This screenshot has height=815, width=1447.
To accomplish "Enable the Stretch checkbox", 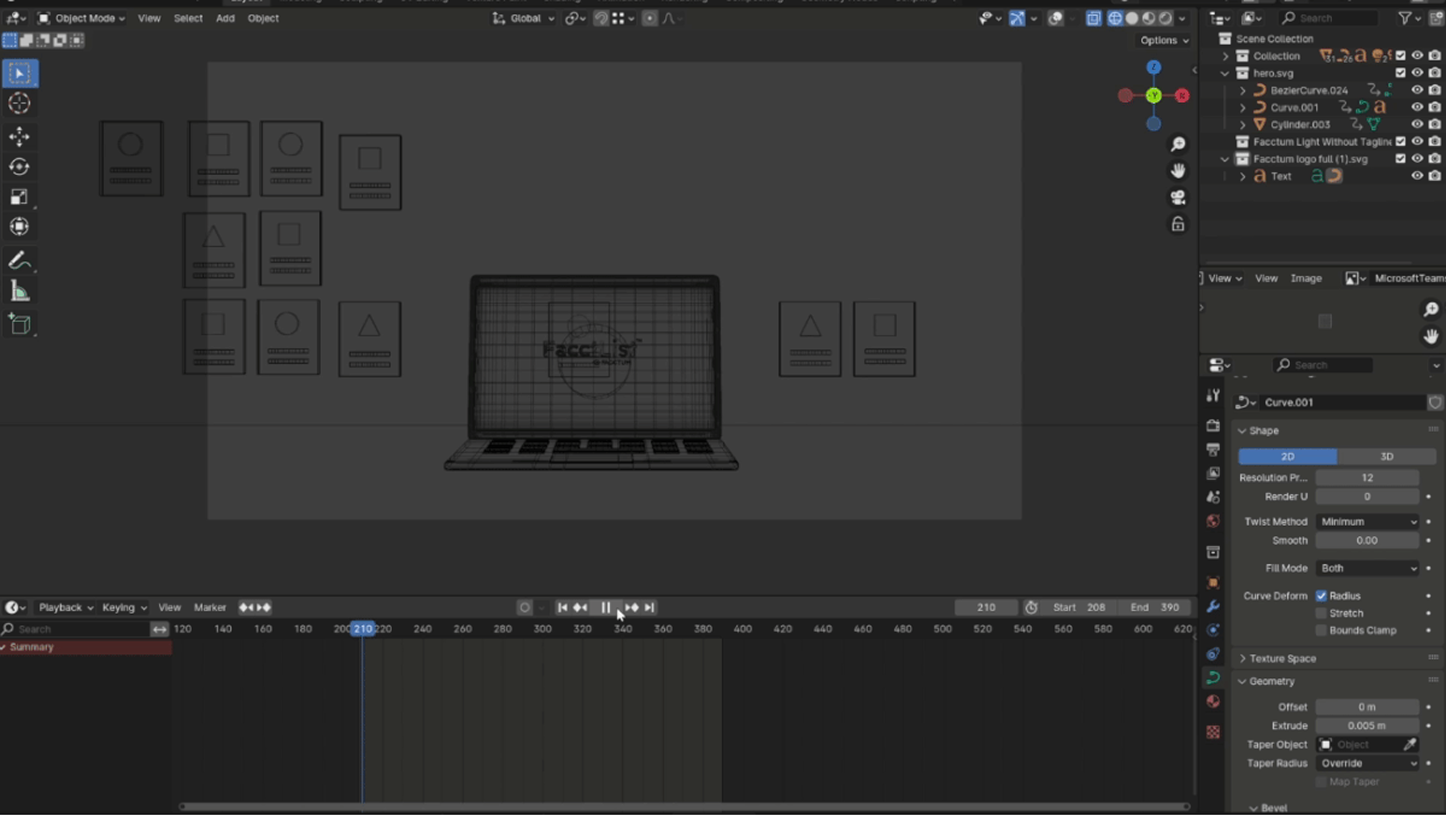I will (x=1321, y=613).
